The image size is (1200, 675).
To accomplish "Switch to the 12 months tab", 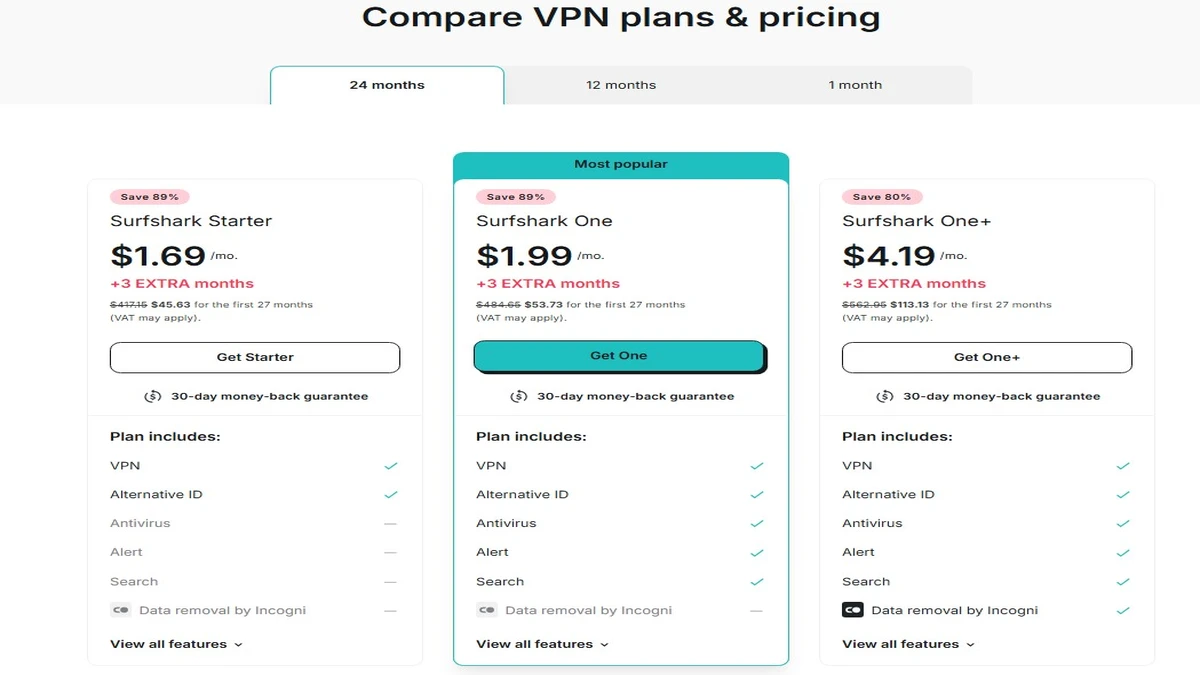I will pyautogui.click(x=621, y=85).
